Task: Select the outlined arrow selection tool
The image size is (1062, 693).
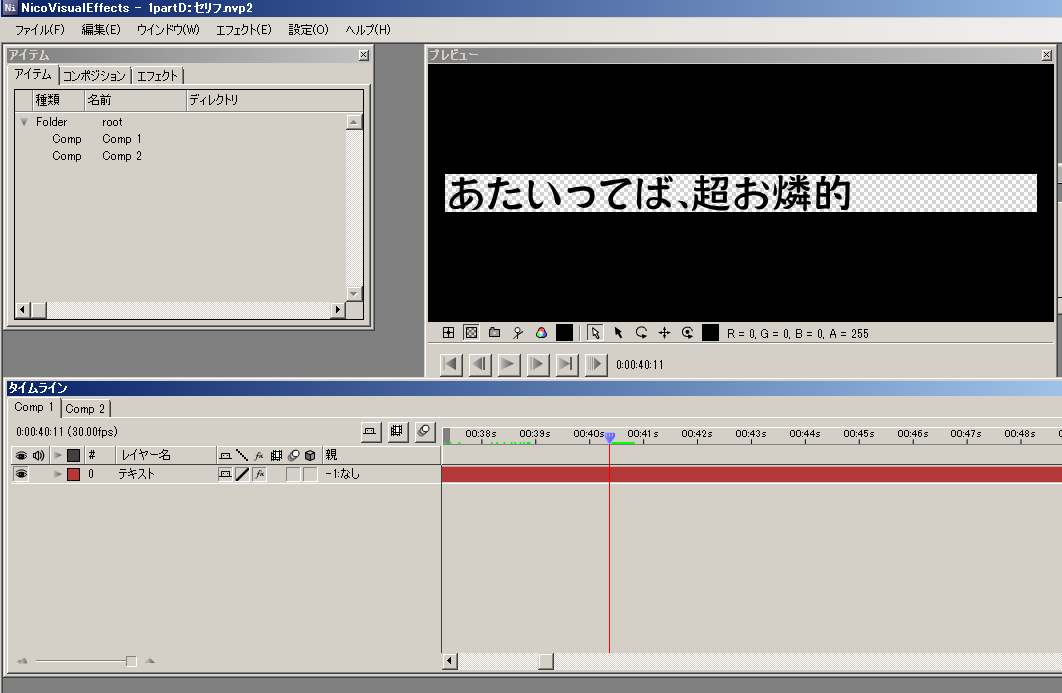Action: pos(595,333)
